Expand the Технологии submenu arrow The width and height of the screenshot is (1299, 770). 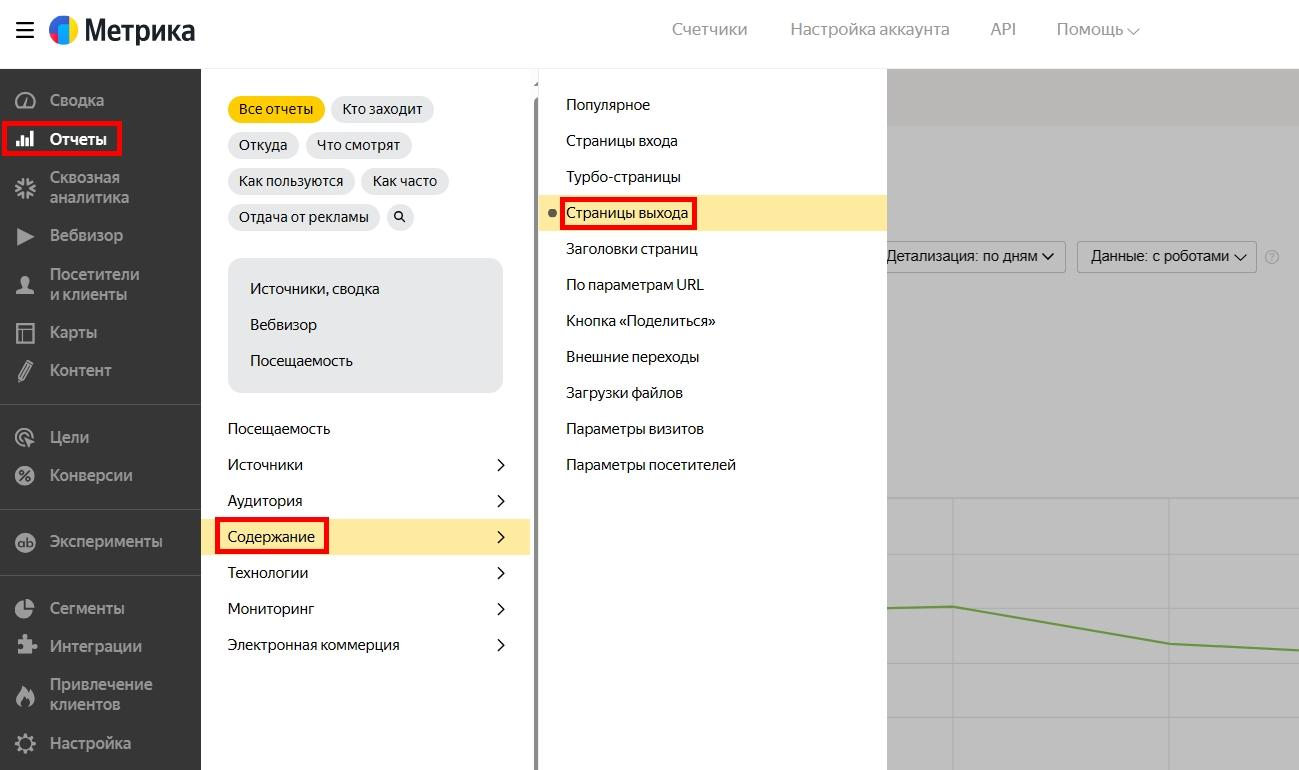click(x=501, y=573)
